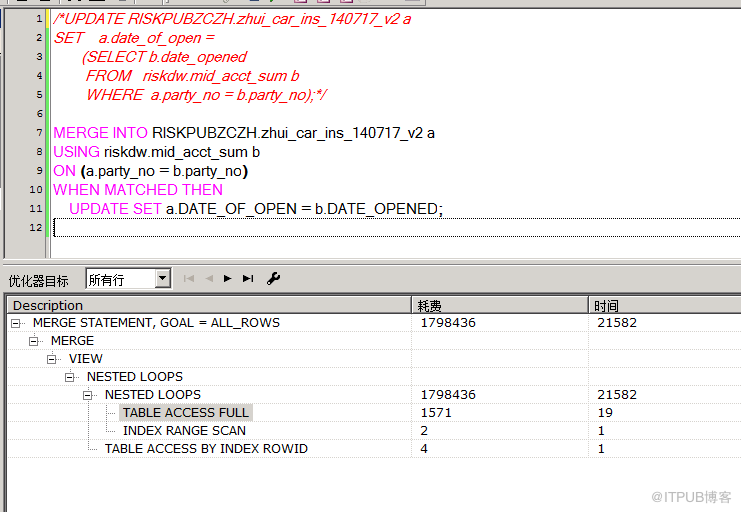This screenshot has width=741, height=512.
Task: Click 'FROM riskdw.mid_acct_sum b' comment line
Action: 192,76
